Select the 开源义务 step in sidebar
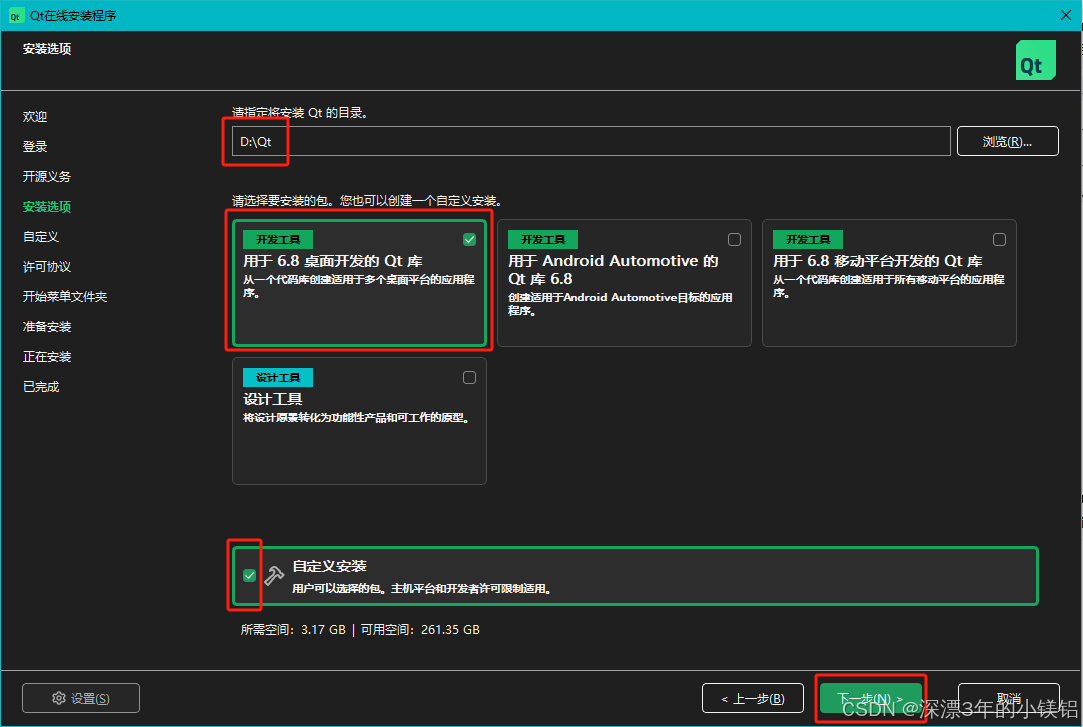The image size is (1083, 727). pyautogui.click(x=47, y=177)
